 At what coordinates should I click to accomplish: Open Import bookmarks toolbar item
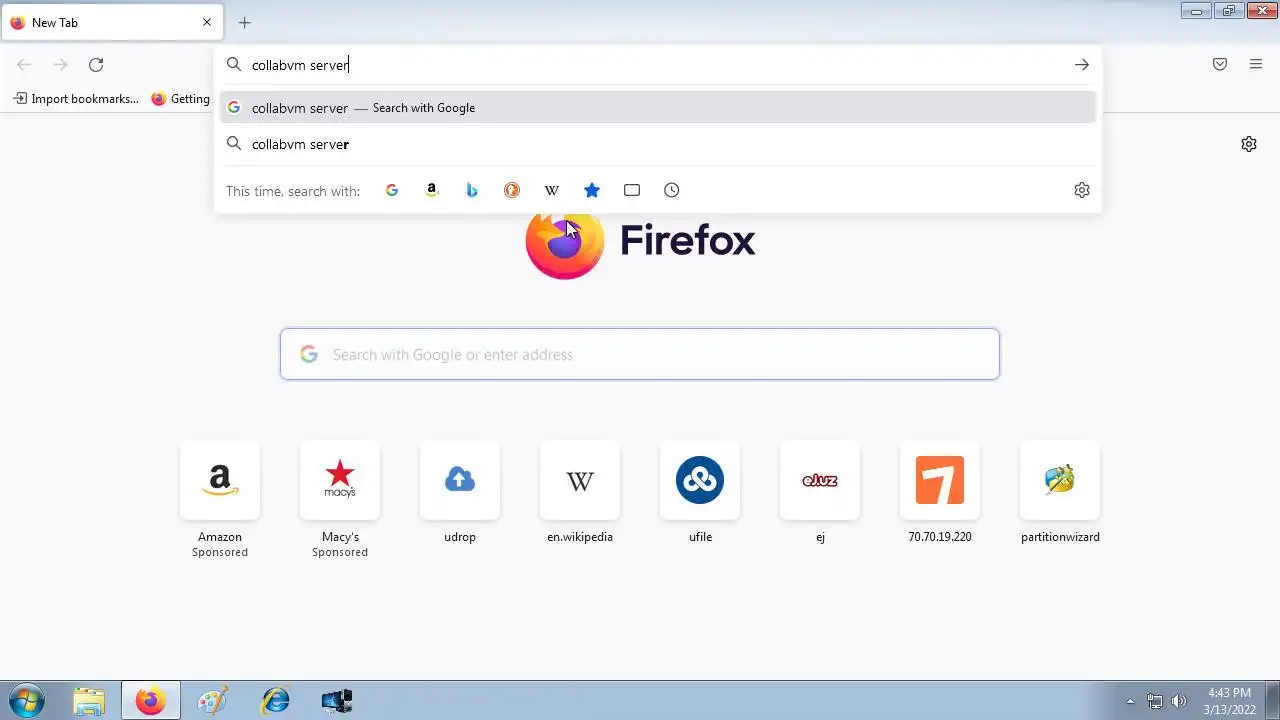76,99
